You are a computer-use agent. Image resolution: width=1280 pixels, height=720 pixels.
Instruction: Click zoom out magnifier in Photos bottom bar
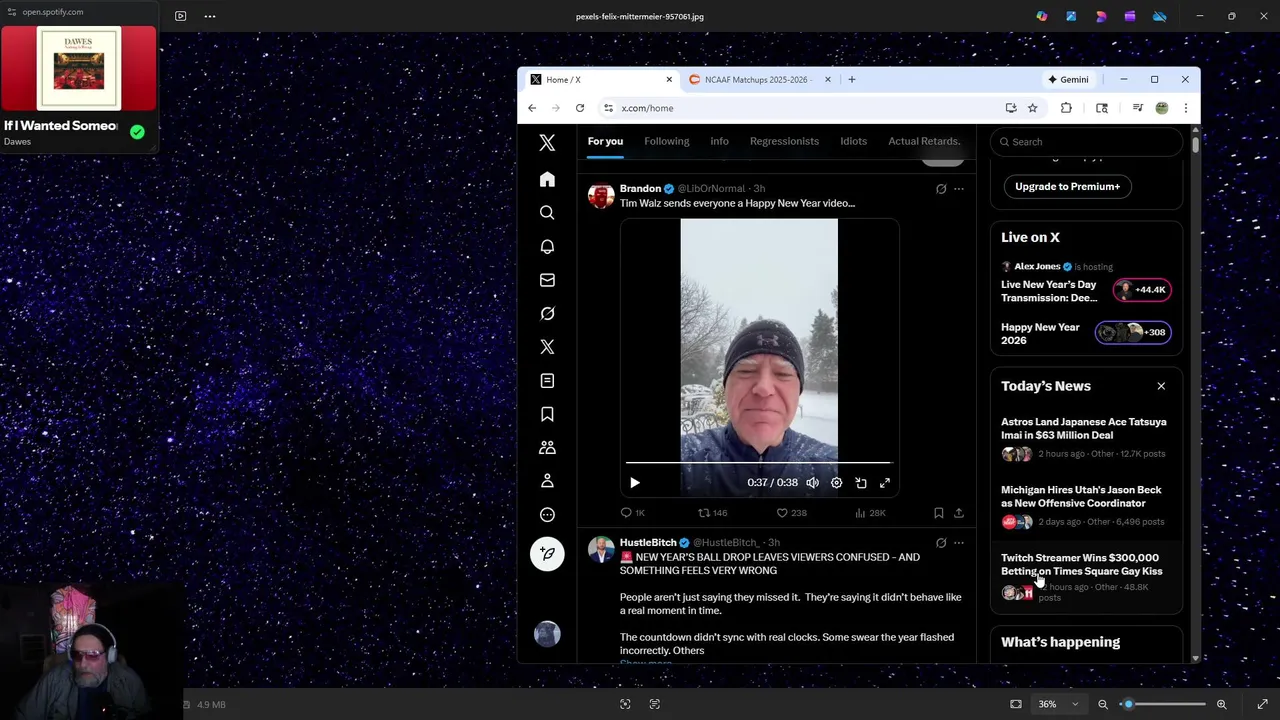pyautogui.click(x=1103, y=704)
